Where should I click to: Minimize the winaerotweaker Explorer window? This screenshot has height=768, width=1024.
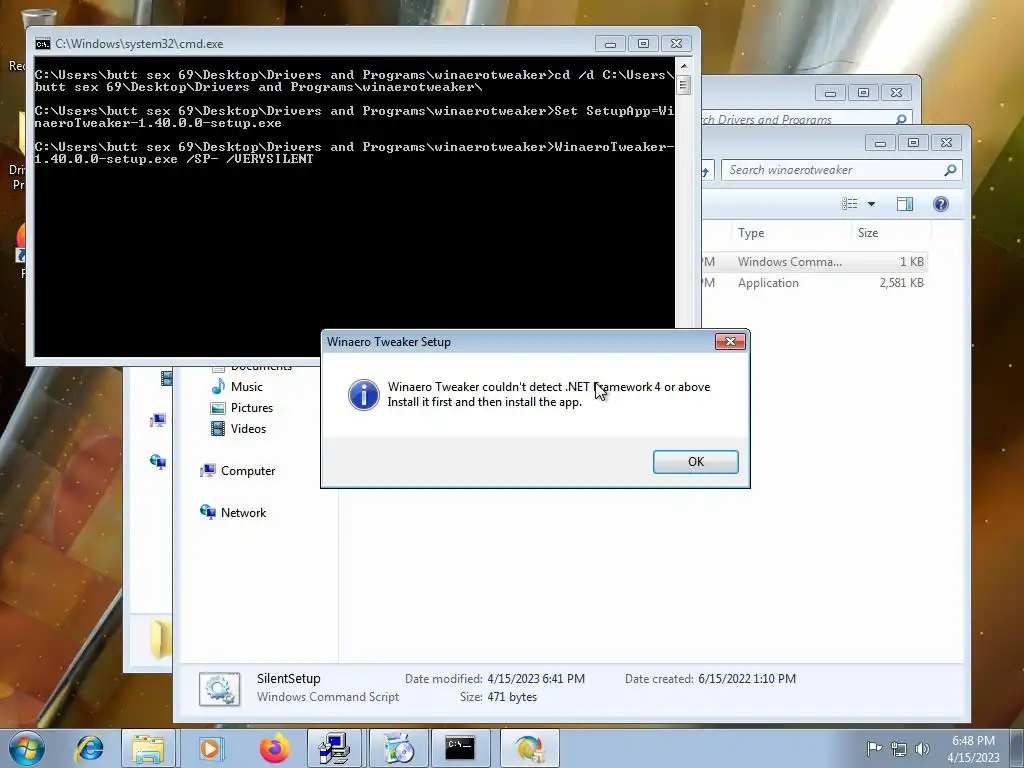880,142
